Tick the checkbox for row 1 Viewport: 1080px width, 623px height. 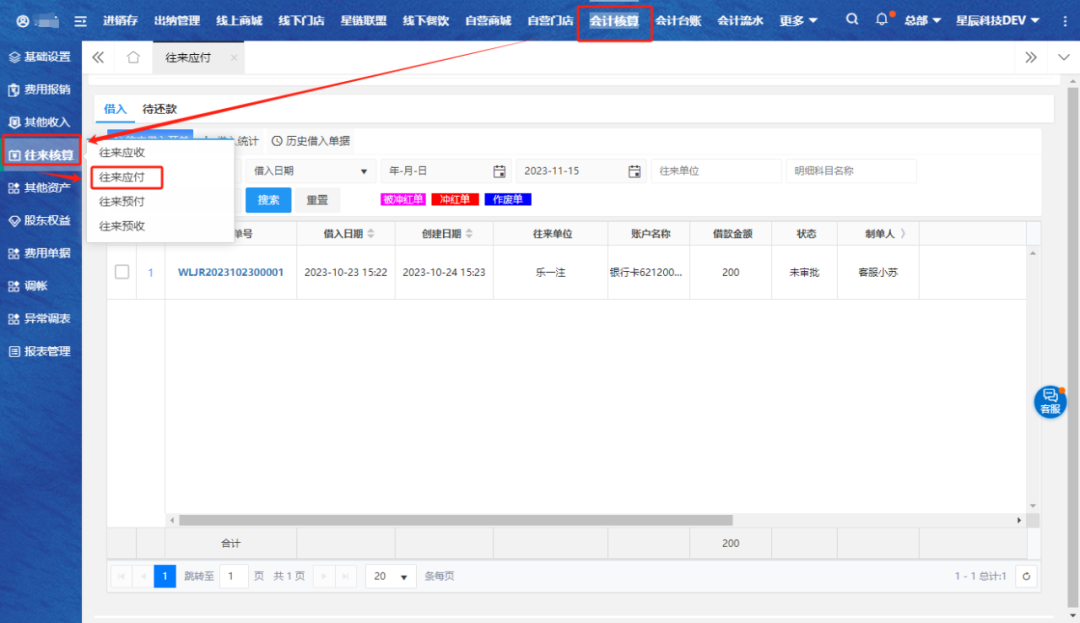[x=122, y=272]
